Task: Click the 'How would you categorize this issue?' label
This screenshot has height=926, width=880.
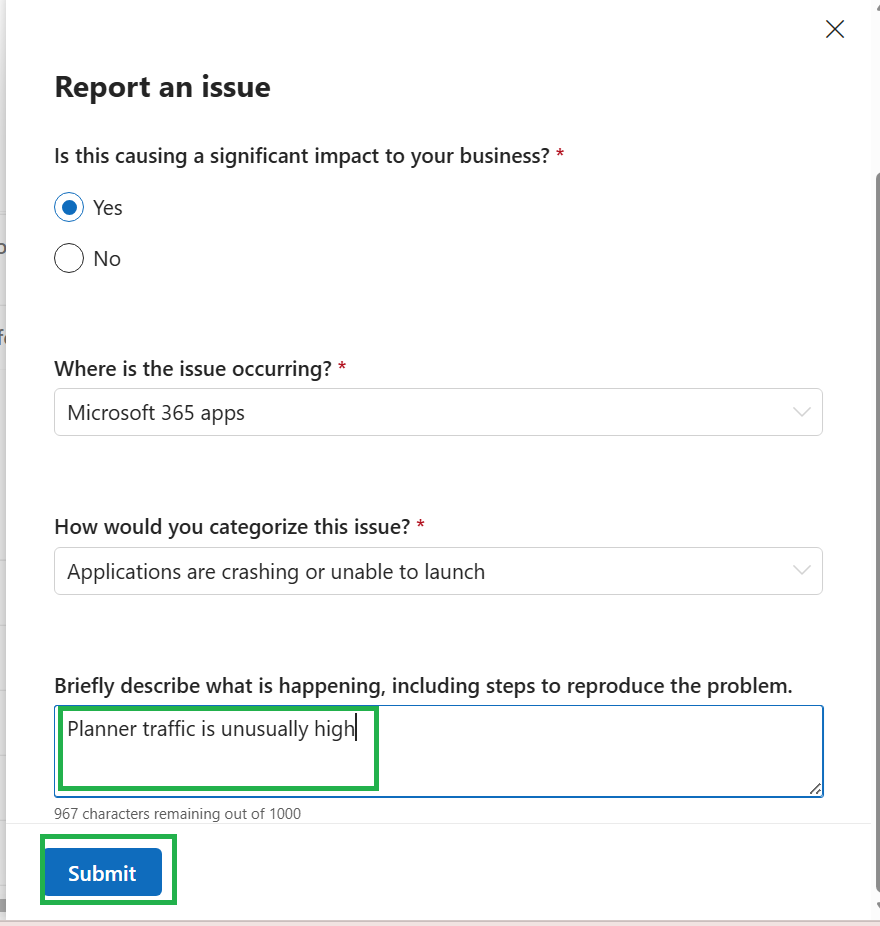Action: tap(232, 527)
